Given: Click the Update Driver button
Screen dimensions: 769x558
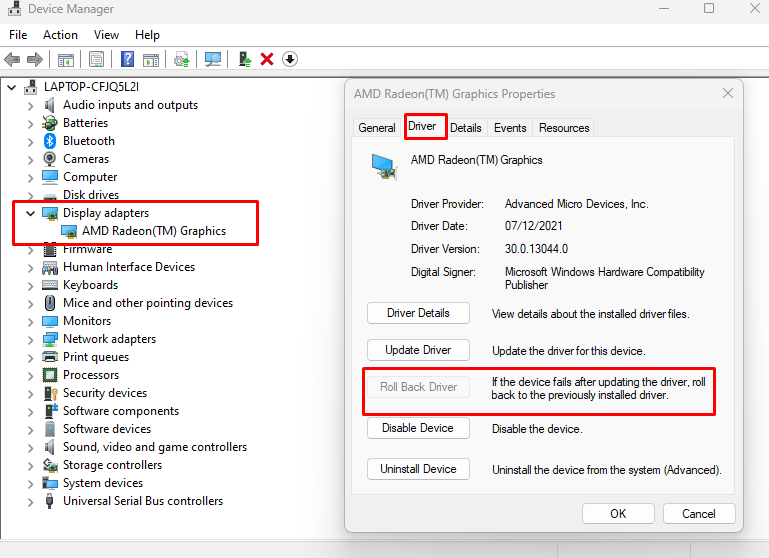Looking at the screenshot, I should tap(418, 350).
